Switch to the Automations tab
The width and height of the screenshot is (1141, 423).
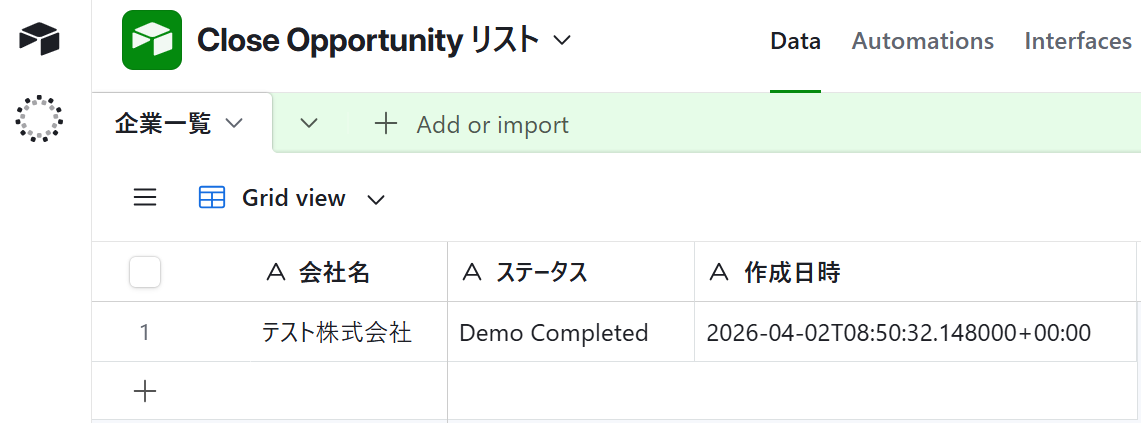click(x=922, y=41)
